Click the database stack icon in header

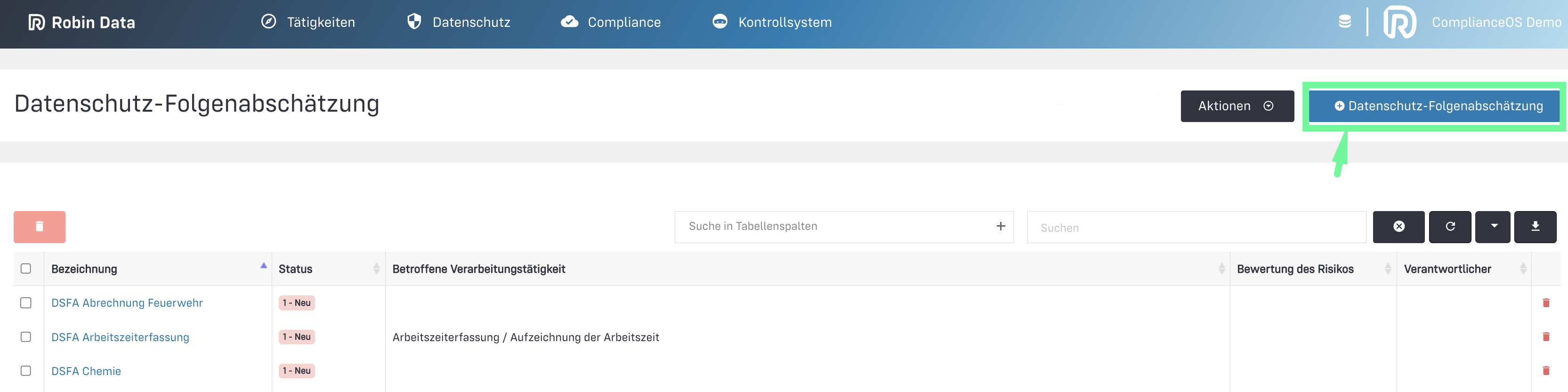click(x=1345, y=22)
